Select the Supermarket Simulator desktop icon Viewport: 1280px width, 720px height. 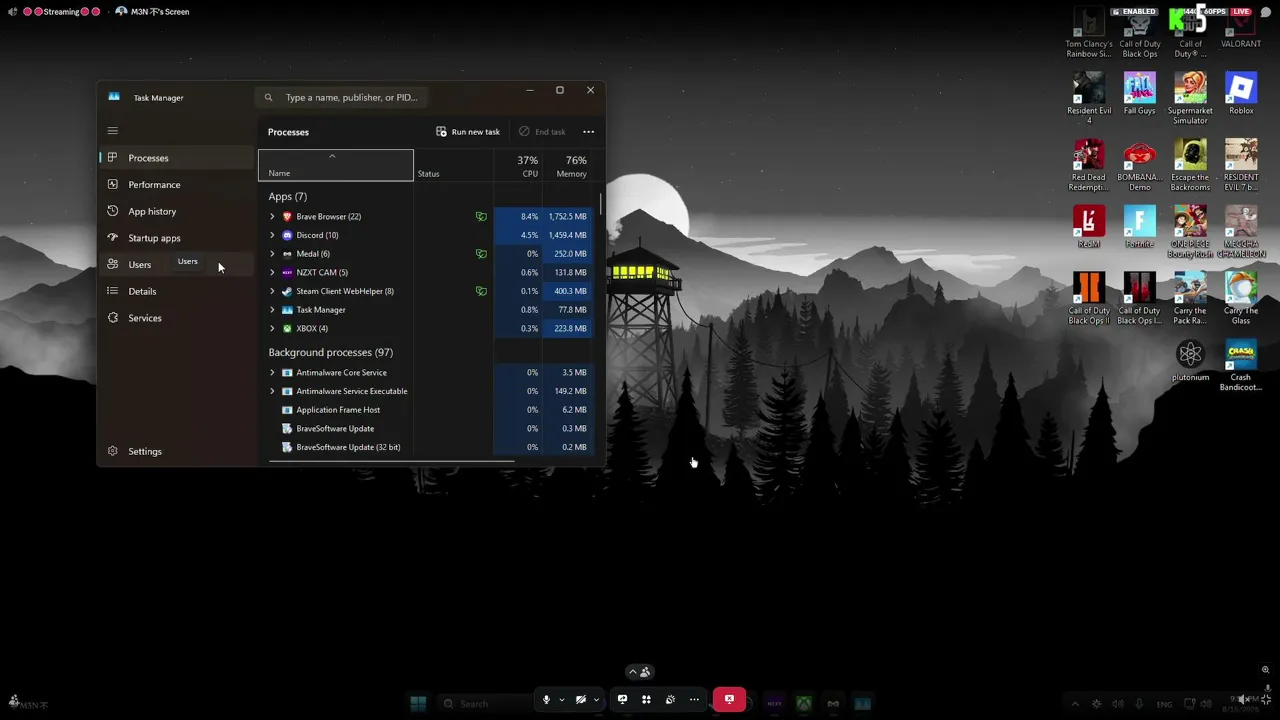point(1190,99)
